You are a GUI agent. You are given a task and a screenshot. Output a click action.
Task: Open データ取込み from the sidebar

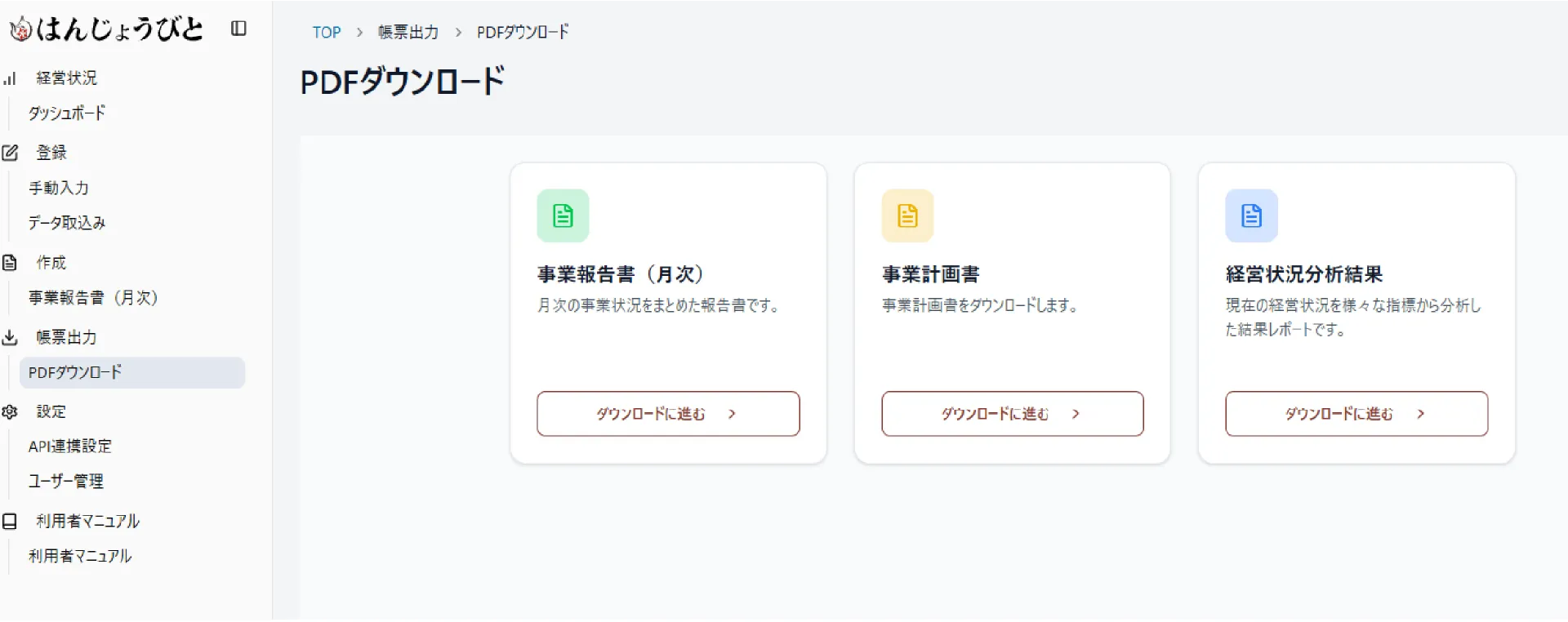(x=66, y=222)
